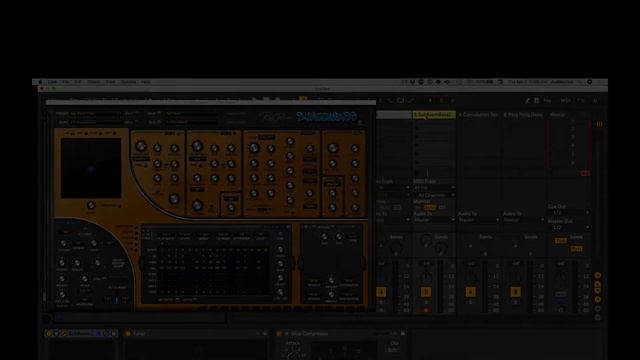Toggle the Draw Mode pencil icon
The image size is (640, 360).
[x=527, y=100]
